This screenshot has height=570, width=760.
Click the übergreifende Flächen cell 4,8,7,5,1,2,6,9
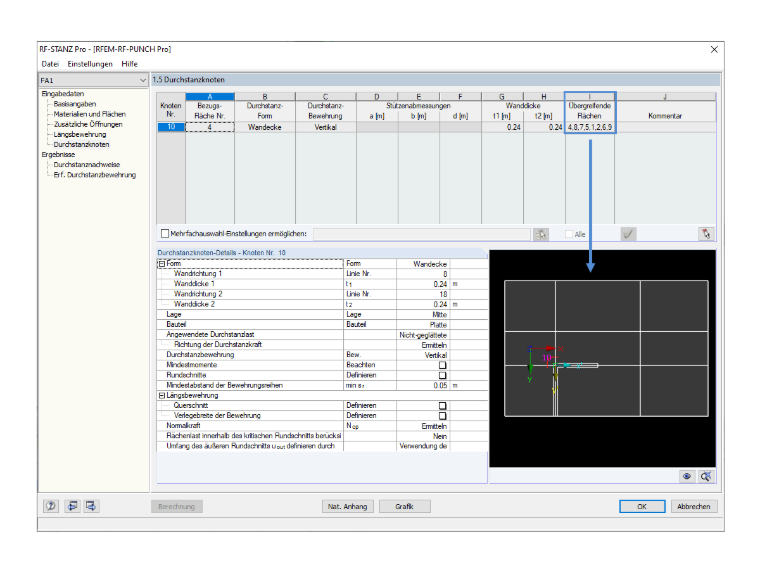coord(590,127)
